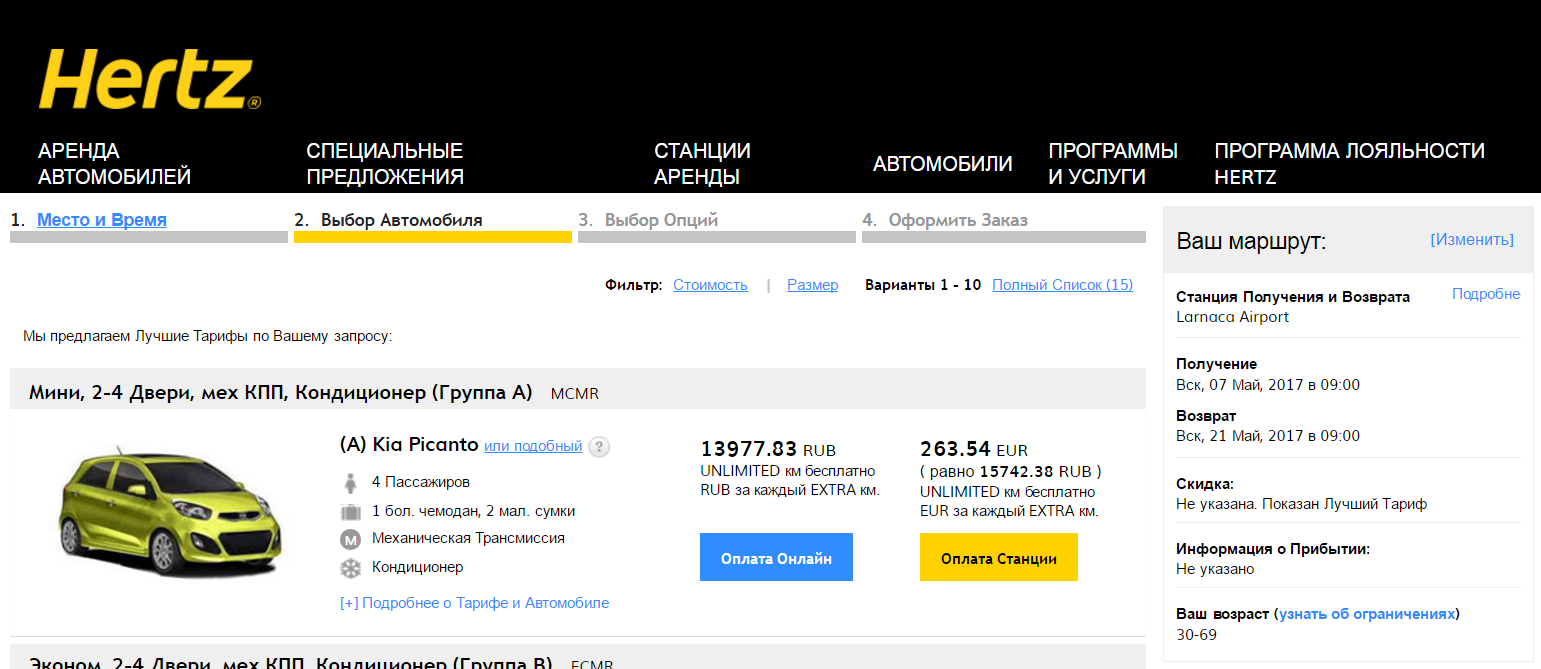Select step 4 Оформить Заказ
This screenshot has height=669, width=1541.
958,220
